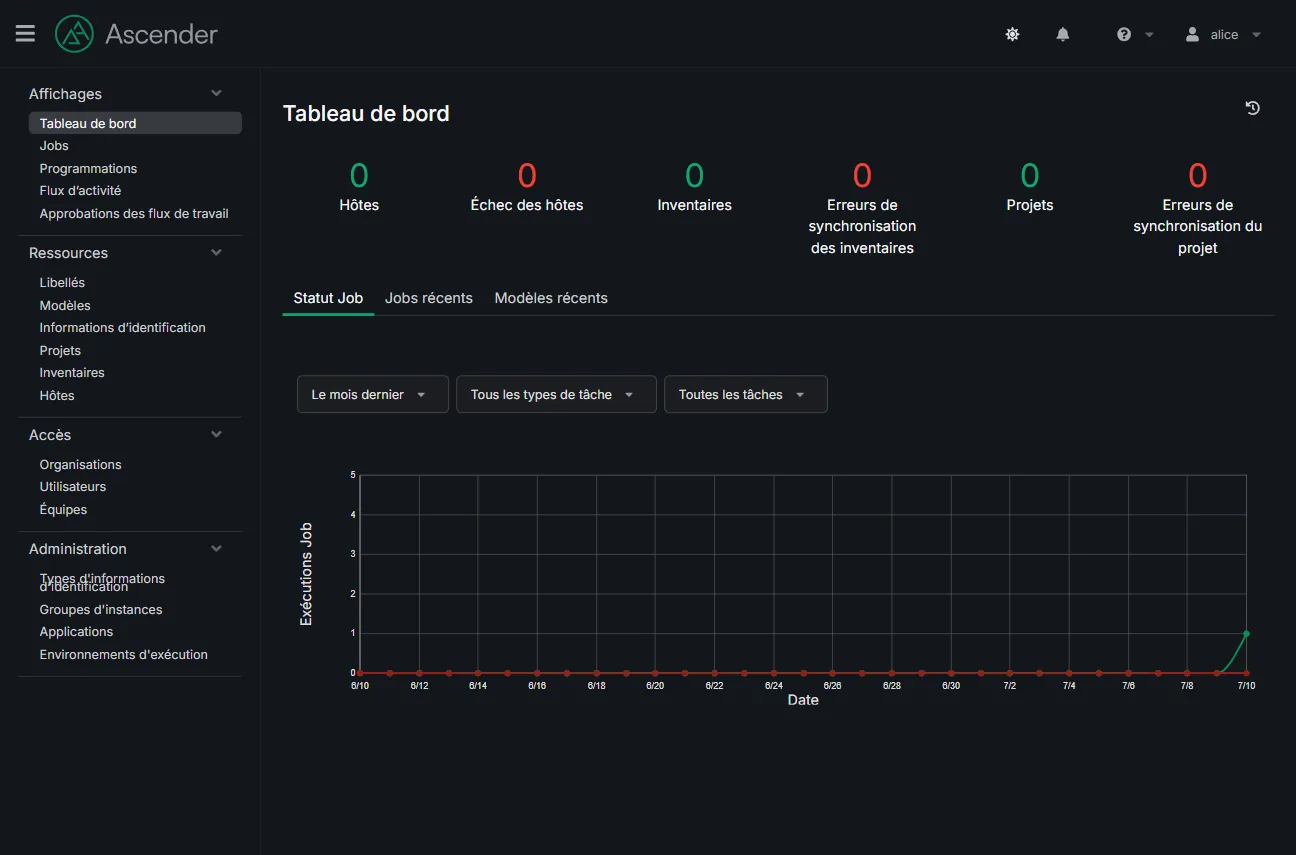Select Tableau de bord in sidebar

(135, 123)
